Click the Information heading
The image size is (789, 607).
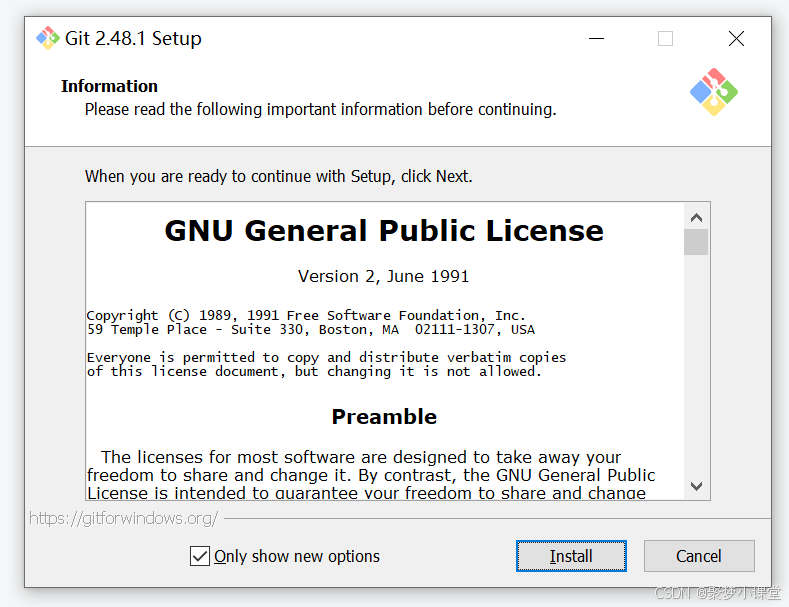coord(109,86)
